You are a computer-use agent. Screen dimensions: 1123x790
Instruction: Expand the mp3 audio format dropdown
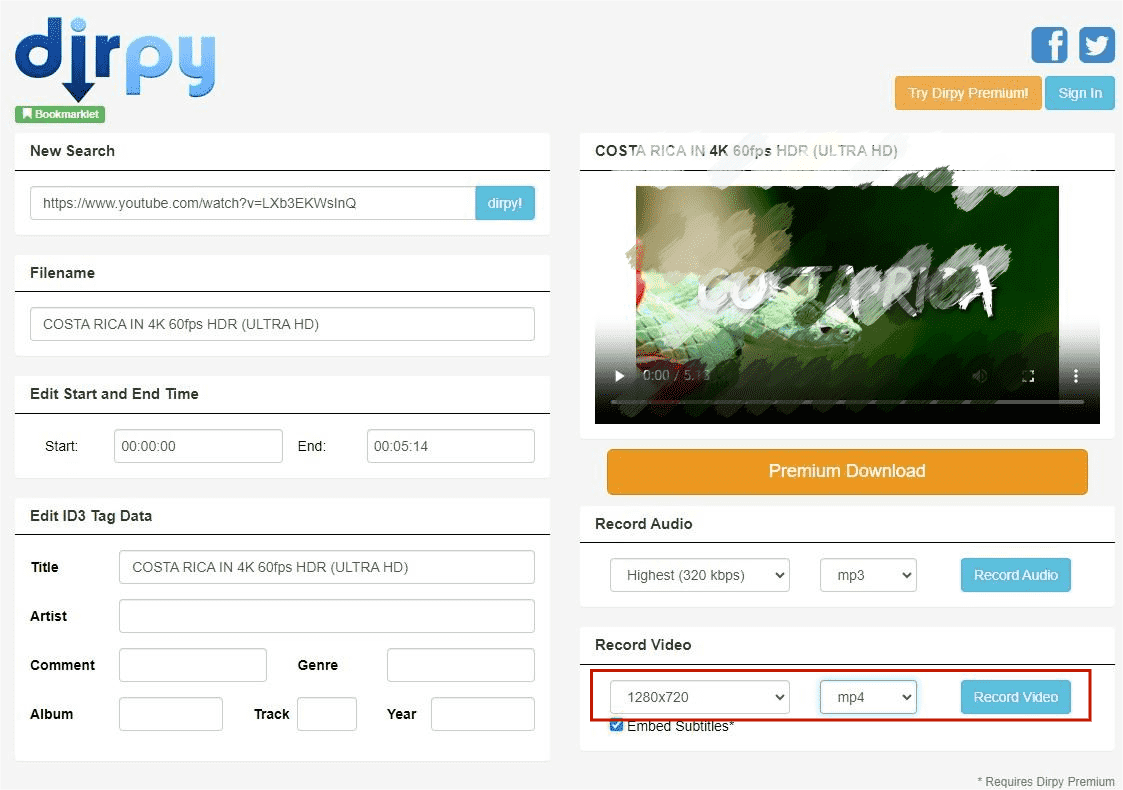[868, 575]
